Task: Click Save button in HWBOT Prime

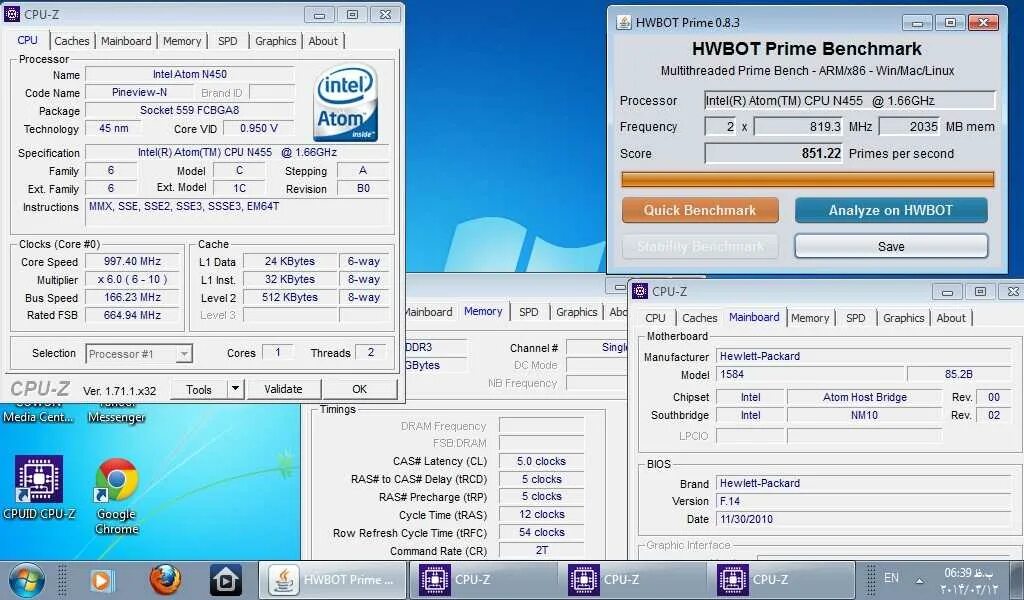Action: click(891, 246)
